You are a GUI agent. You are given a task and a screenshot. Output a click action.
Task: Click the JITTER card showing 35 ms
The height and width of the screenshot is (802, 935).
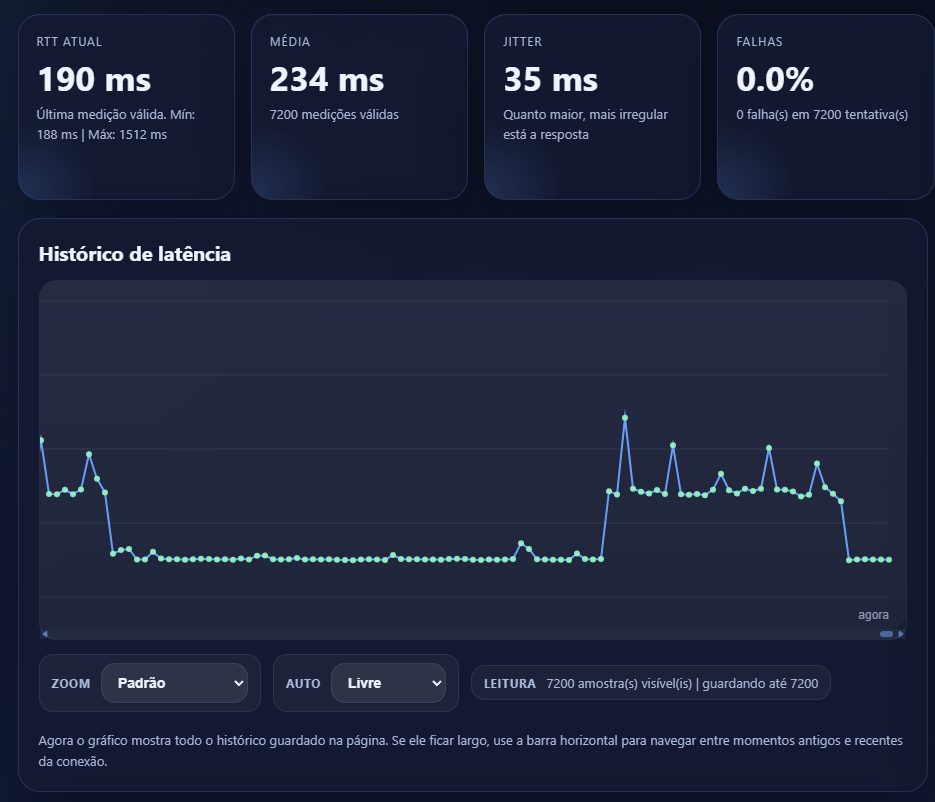(x=592, y=105)
